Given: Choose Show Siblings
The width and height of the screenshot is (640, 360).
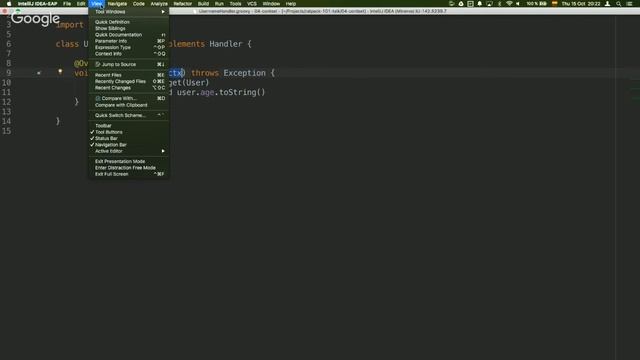Looking at the screenshot, I should 129,29.
